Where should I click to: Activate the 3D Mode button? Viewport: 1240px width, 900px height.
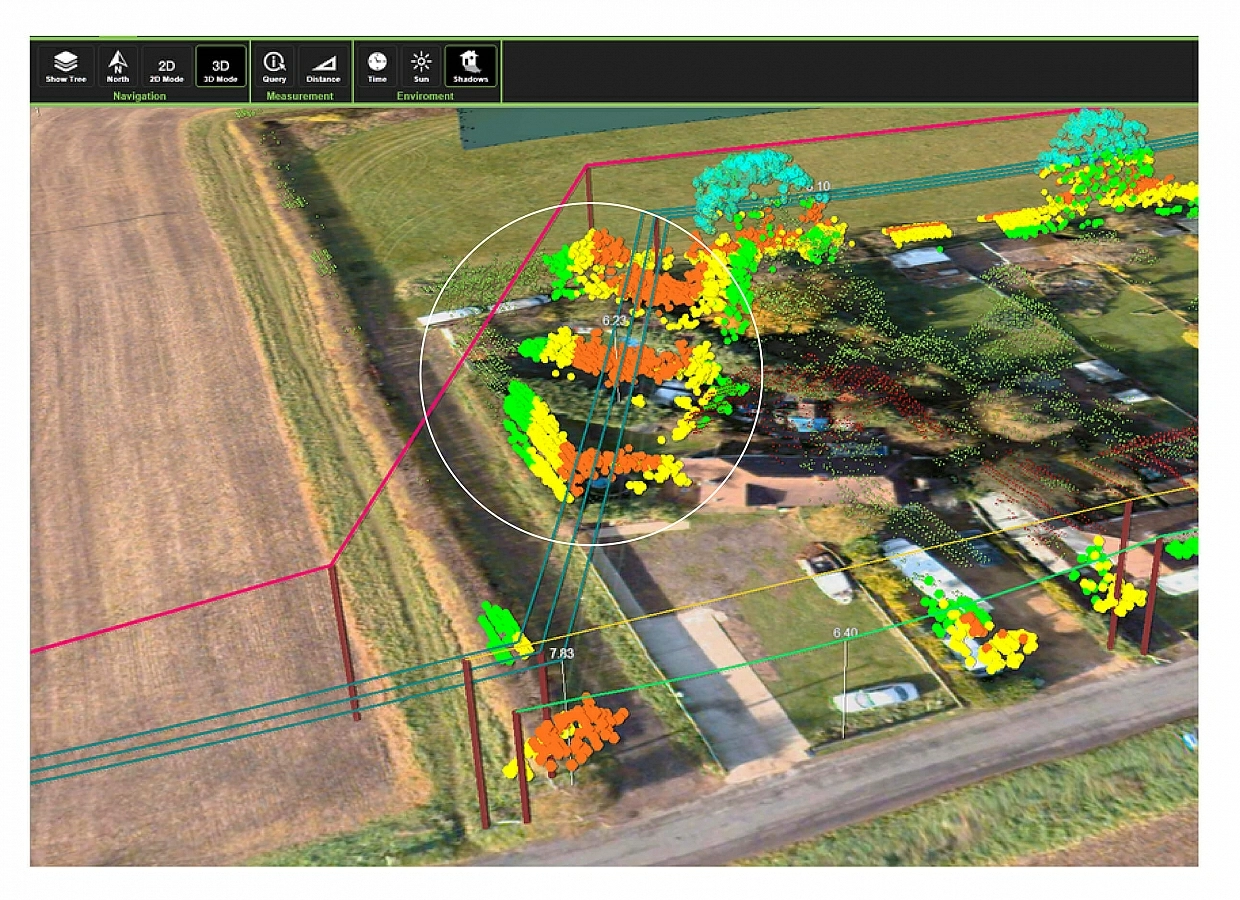(221, 66)
